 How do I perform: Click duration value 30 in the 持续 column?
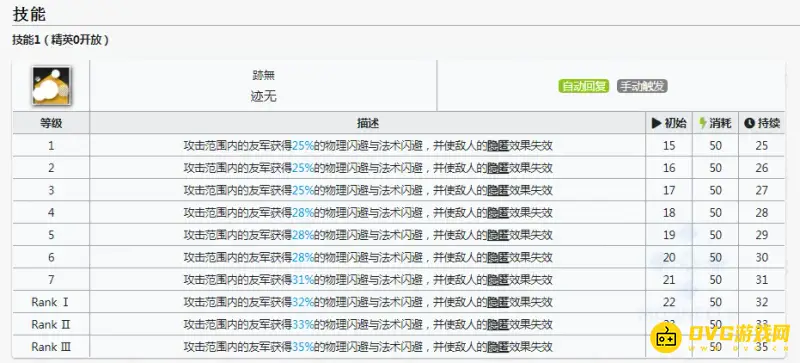[x=762, y=258]
